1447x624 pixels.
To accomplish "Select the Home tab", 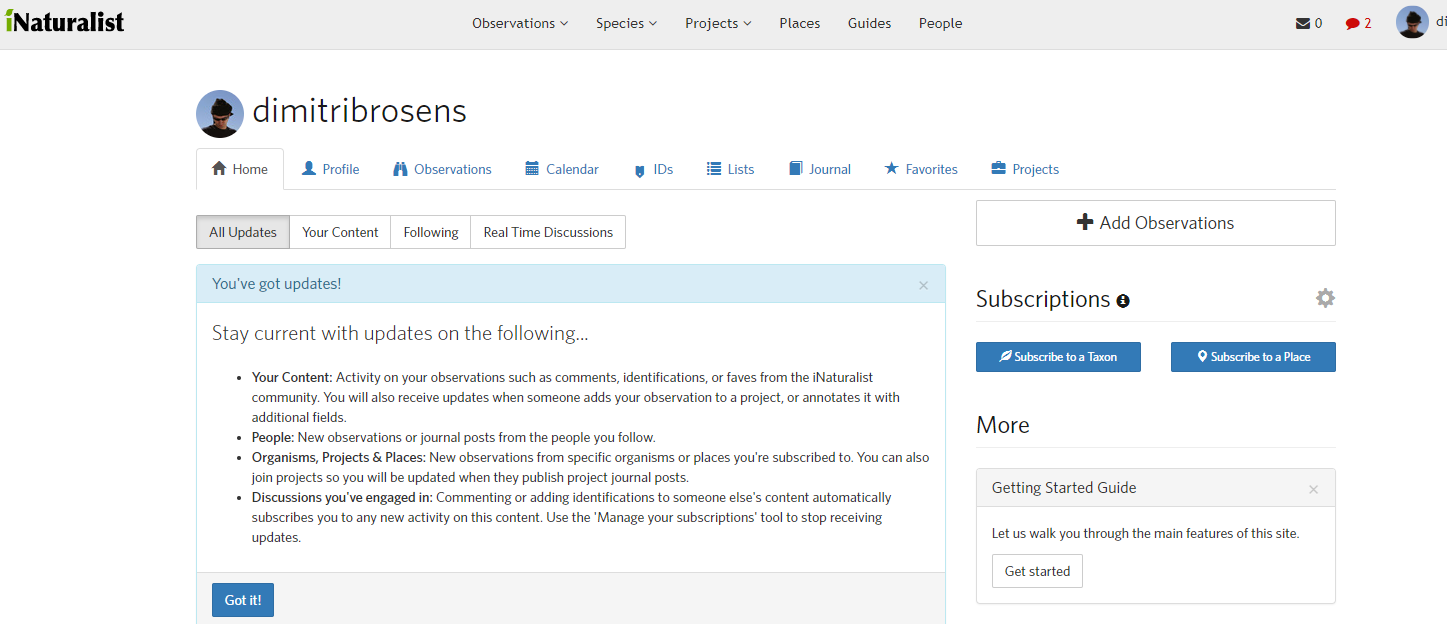I will (240, 169).
